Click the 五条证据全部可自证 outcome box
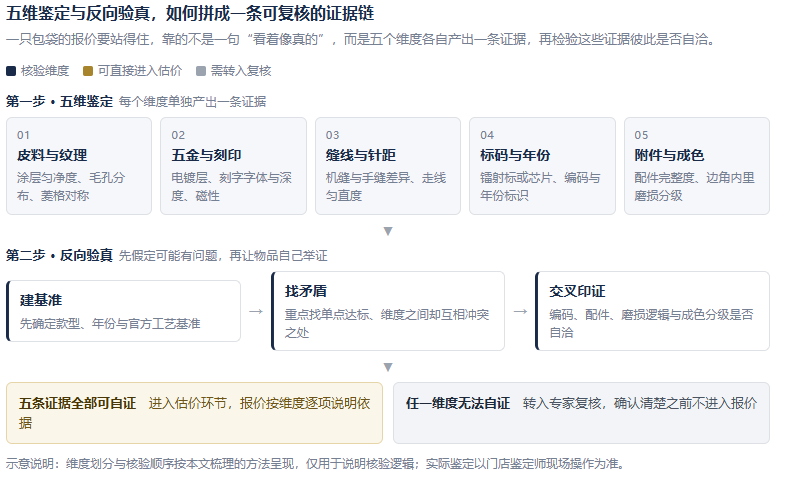 [x=194, y=413]
